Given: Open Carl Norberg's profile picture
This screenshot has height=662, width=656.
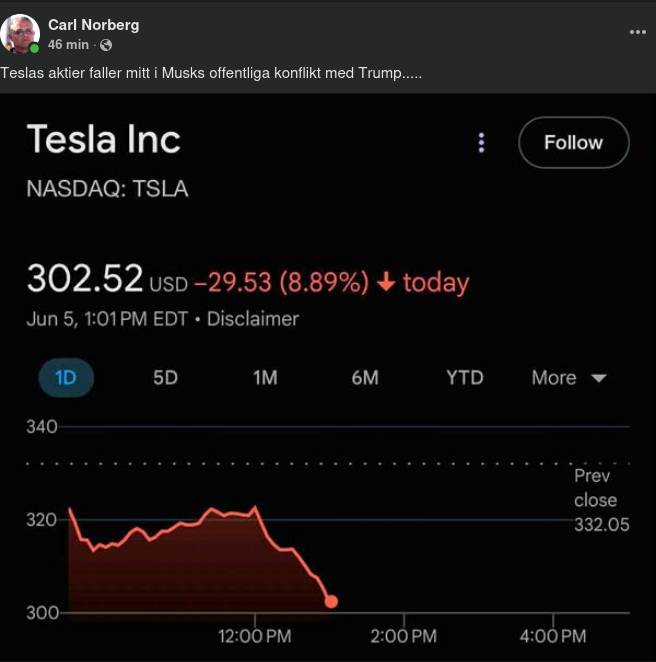Looking at the screenshot, I should point(20,34).
